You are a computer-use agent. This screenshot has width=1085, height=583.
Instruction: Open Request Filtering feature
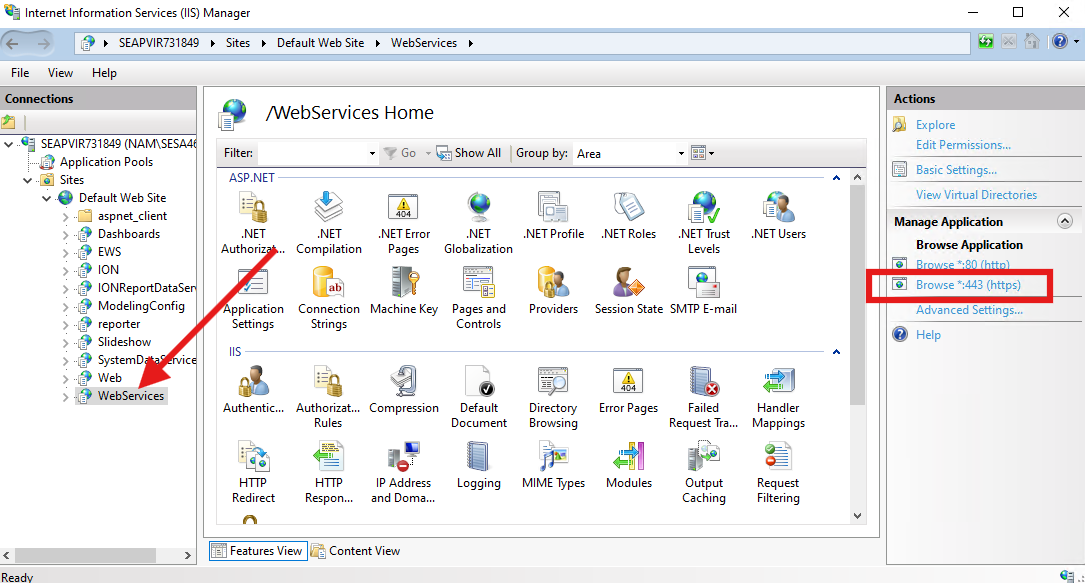(x=778, y=472)
